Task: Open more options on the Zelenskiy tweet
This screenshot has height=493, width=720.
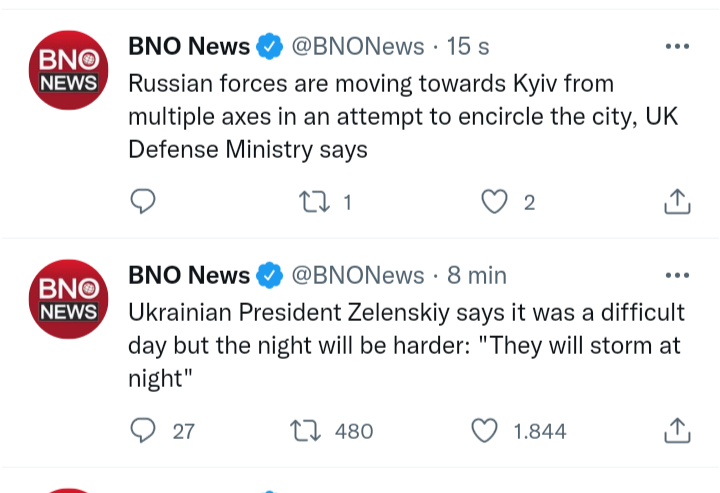Action: (x=677, y=275)
